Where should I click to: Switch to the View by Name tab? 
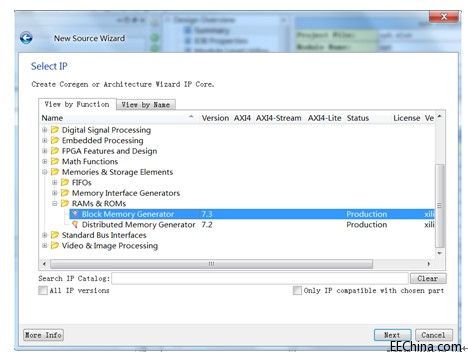[146, 105]
